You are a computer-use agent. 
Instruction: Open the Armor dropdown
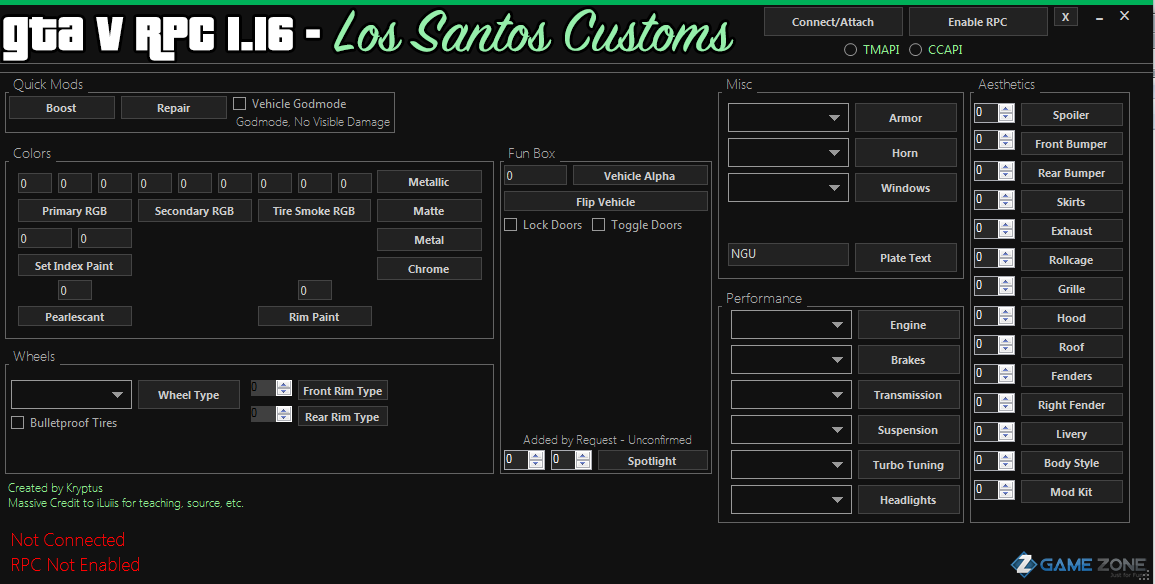pyautogui.click(x=788, y=118)
